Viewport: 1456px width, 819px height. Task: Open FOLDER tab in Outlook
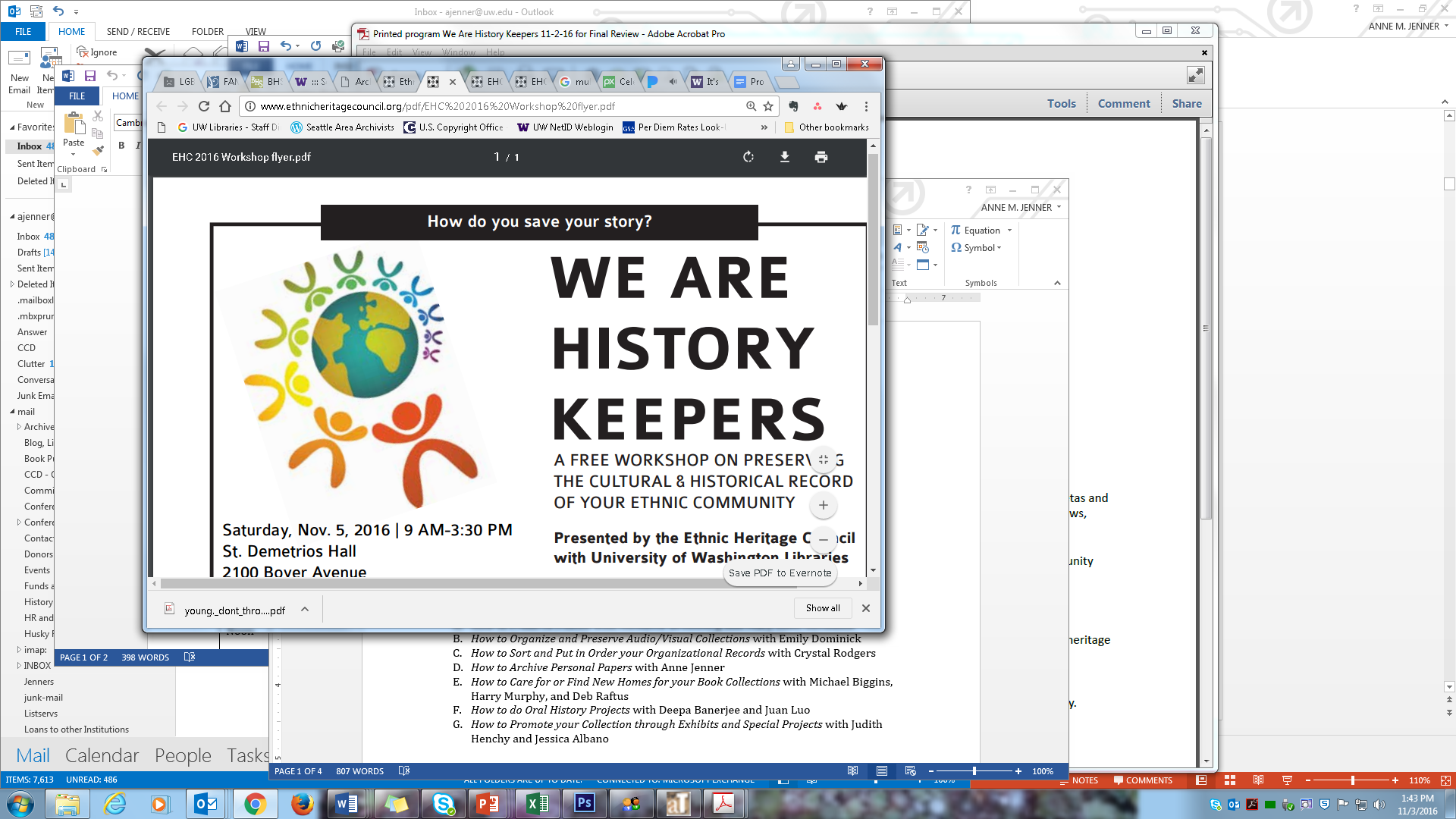[x=208, y=32]
